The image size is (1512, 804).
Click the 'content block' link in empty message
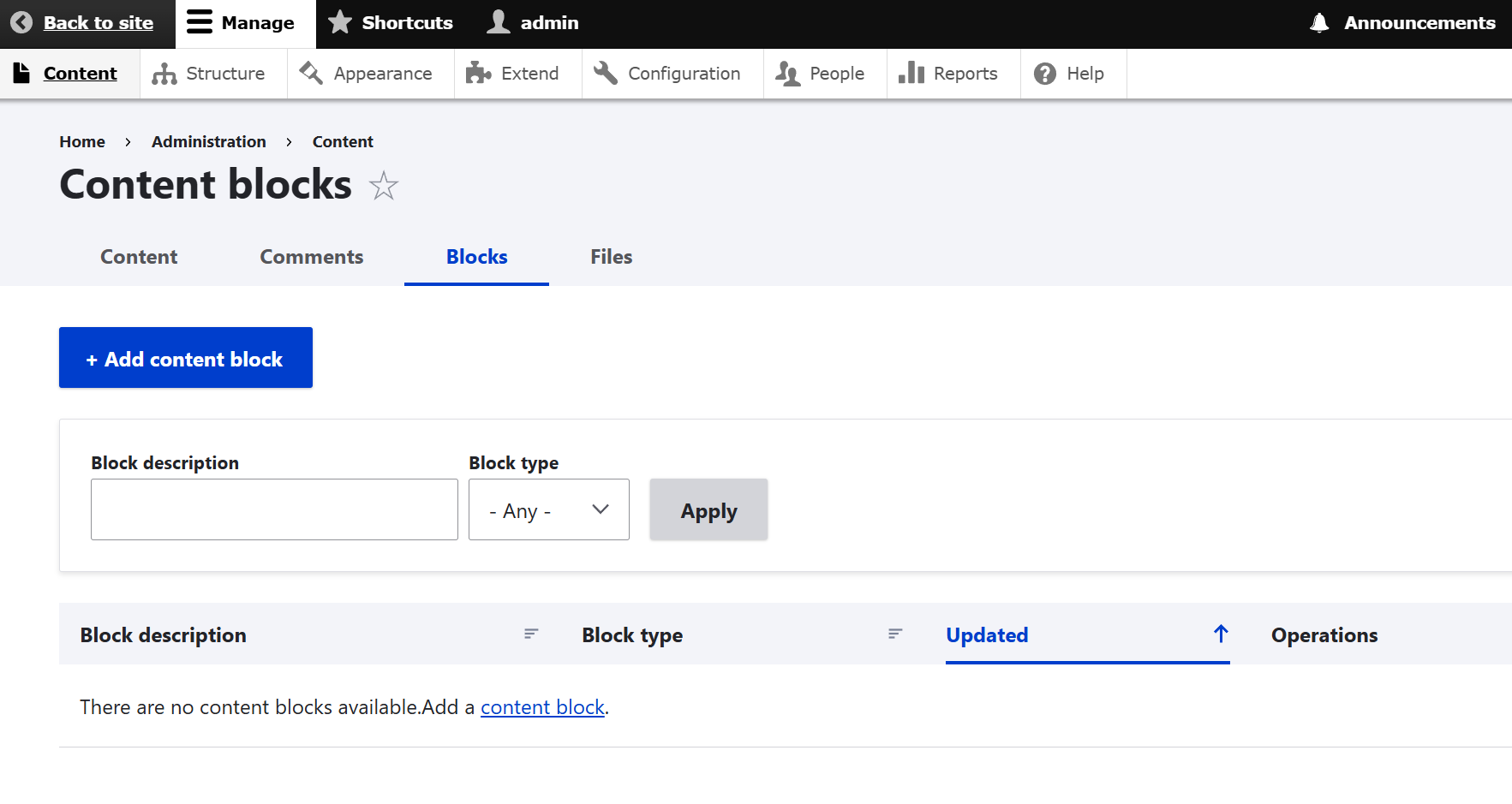[542, 707]
